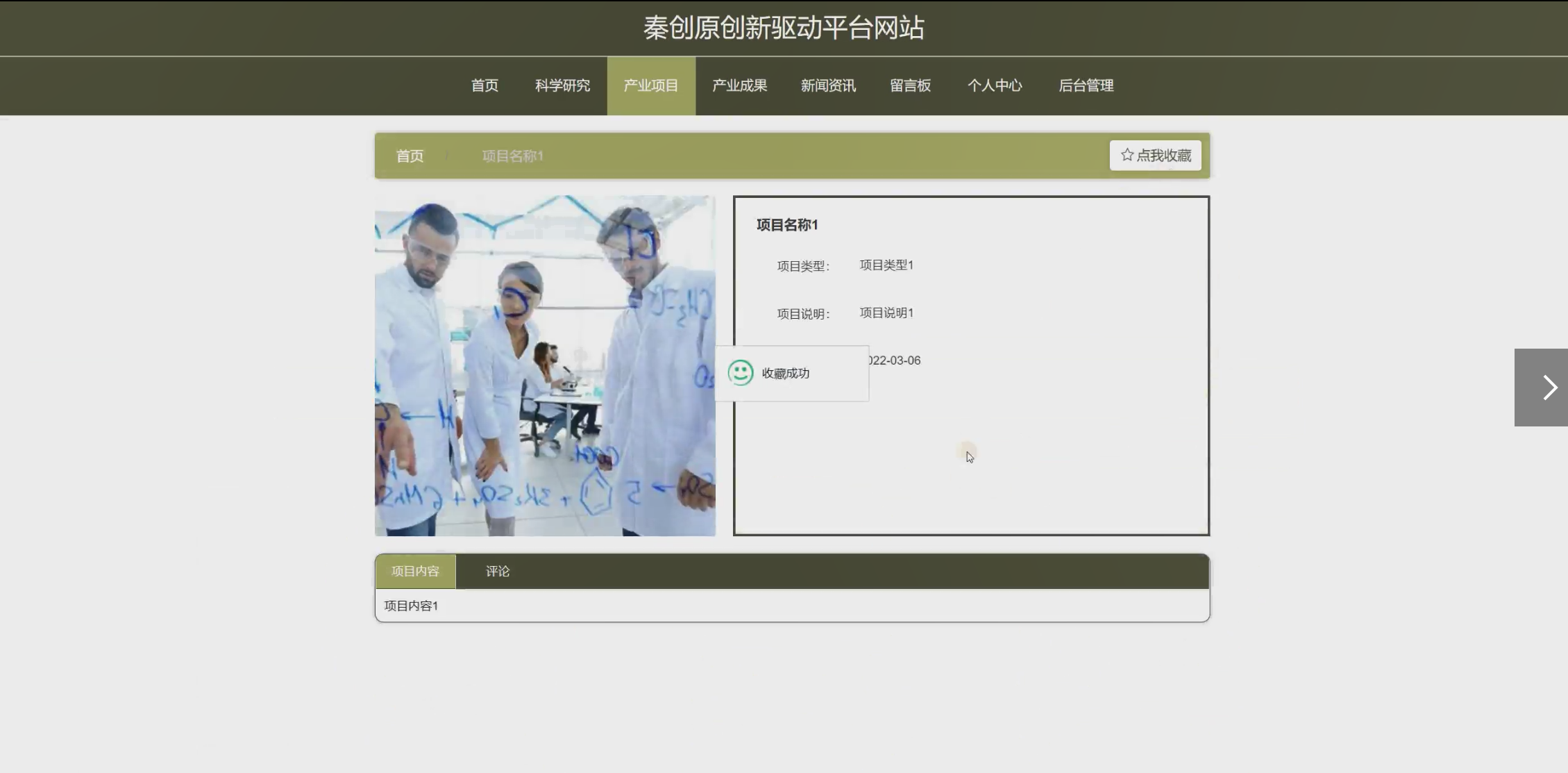Click the 项目名称1 heading
1568x773 pixels.
787,225
